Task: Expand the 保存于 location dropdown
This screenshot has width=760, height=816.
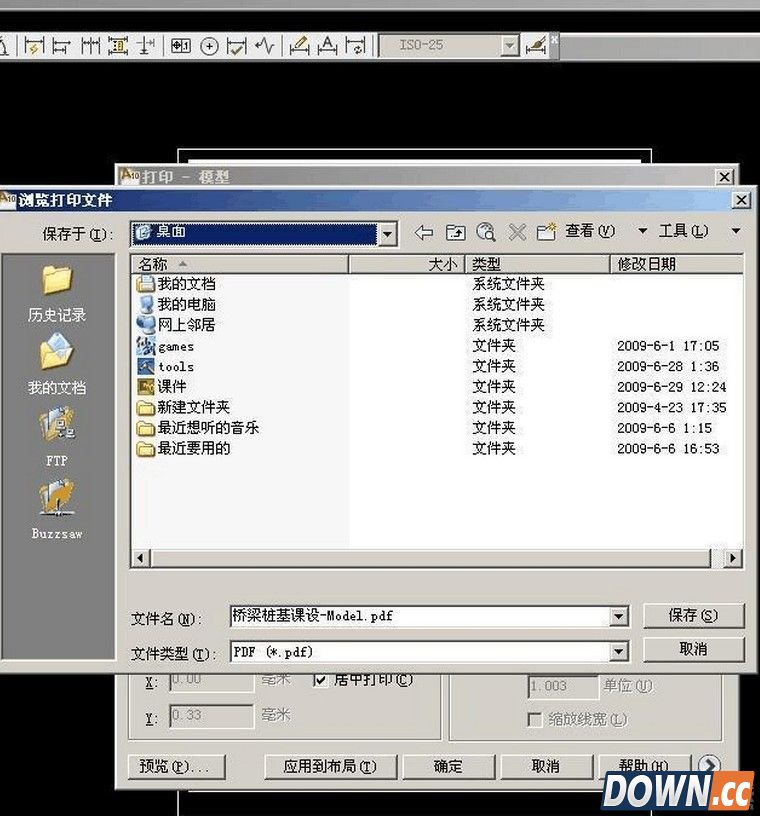Action: point(387,234)
